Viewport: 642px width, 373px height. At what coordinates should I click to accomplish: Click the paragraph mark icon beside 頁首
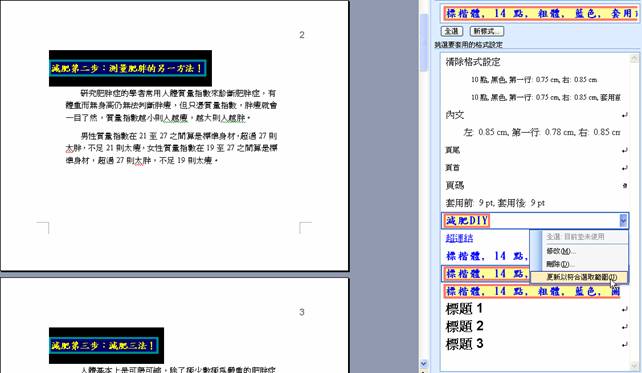(x=624, y=168)
